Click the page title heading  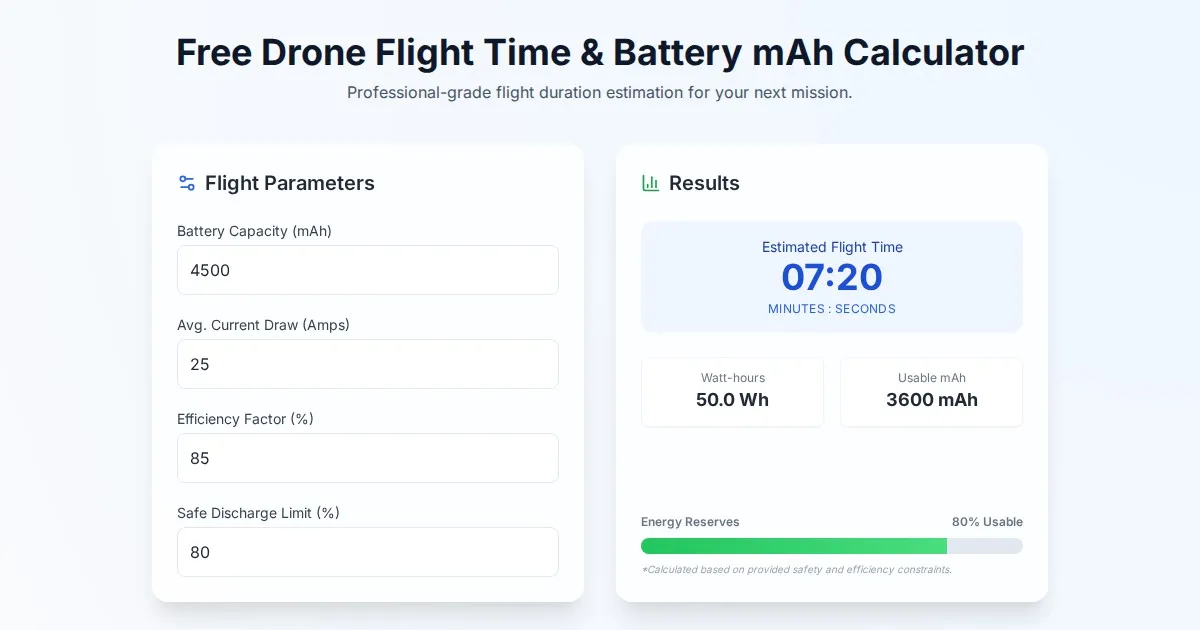(x=600, y=52)
